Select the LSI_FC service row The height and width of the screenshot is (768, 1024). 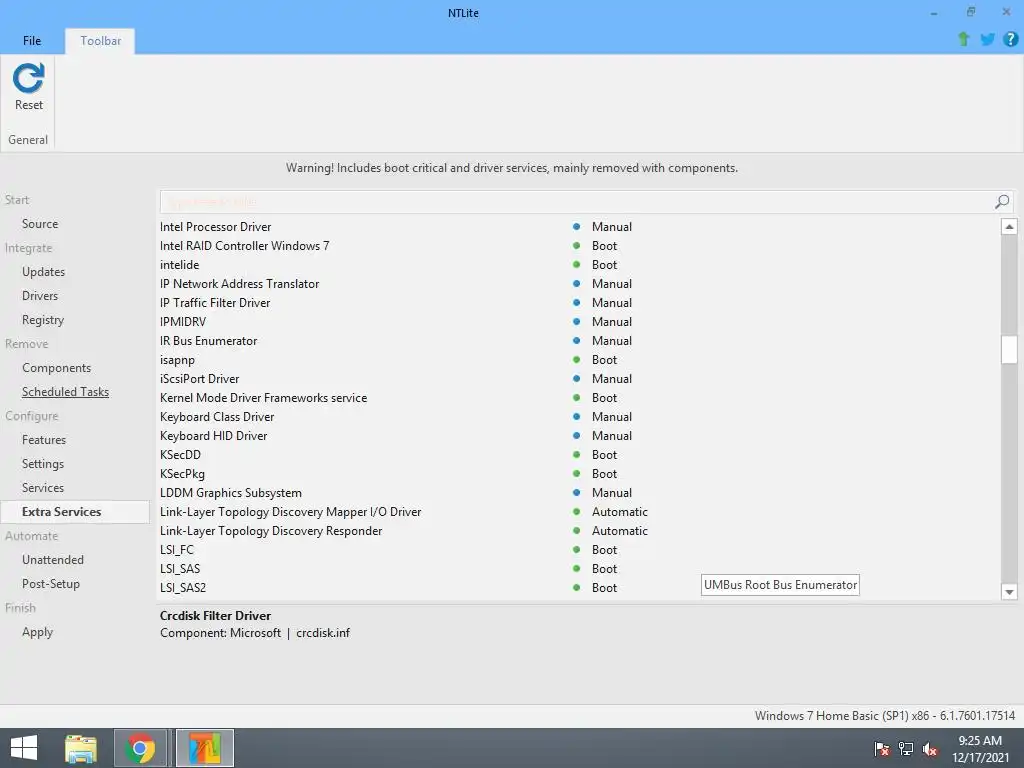[579, 549]
